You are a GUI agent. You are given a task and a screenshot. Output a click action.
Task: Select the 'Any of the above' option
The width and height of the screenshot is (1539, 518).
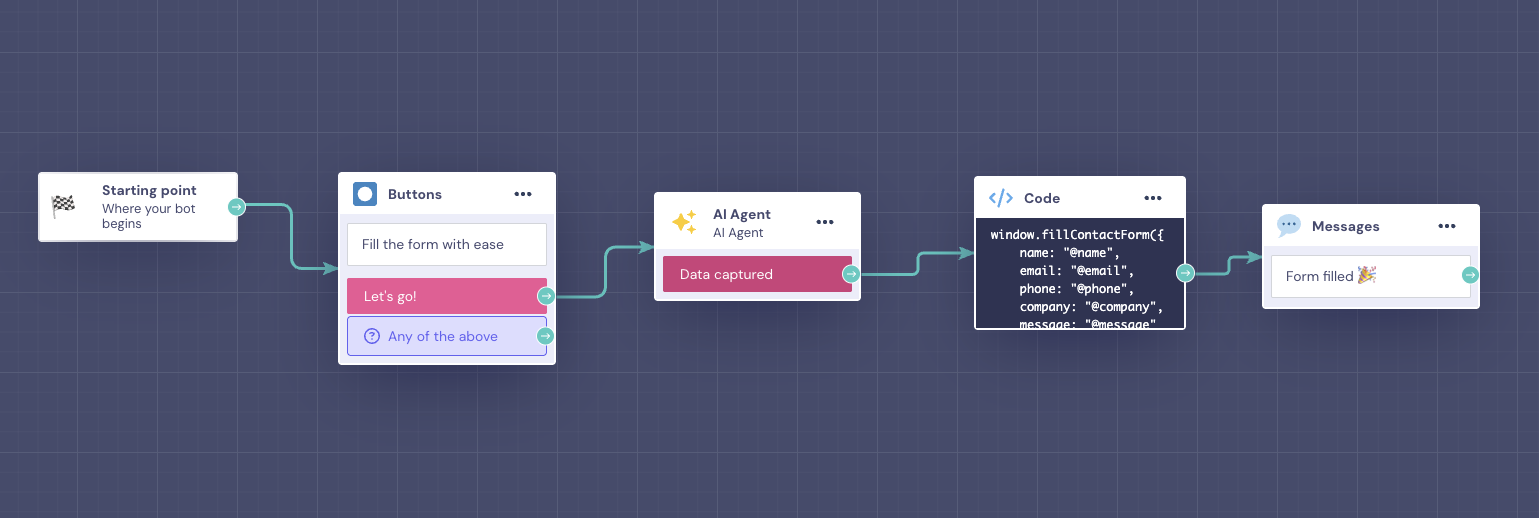tap(447, 336)
